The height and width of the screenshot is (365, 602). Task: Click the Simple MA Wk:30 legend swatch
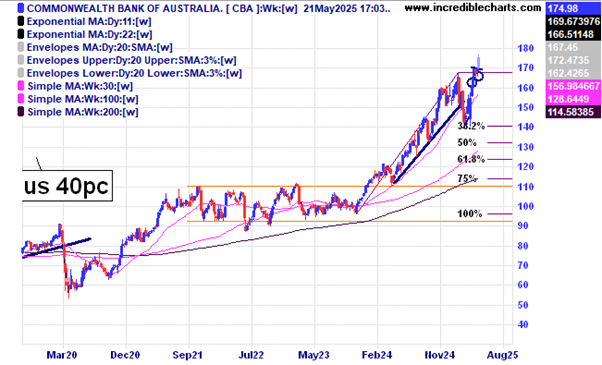click(x=21, y=86)
